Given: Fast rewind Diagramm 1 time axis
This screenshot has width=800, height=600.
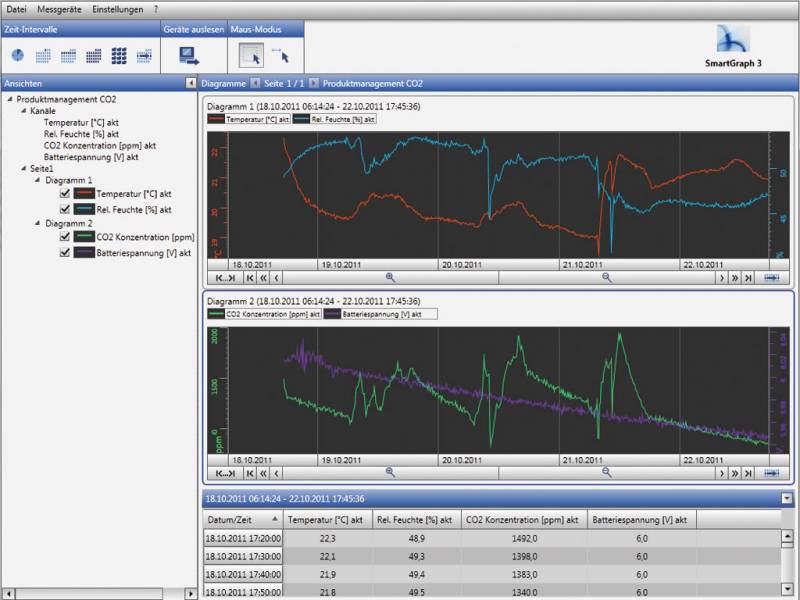Looking at the screenshot, I should [x=263, y=278].
